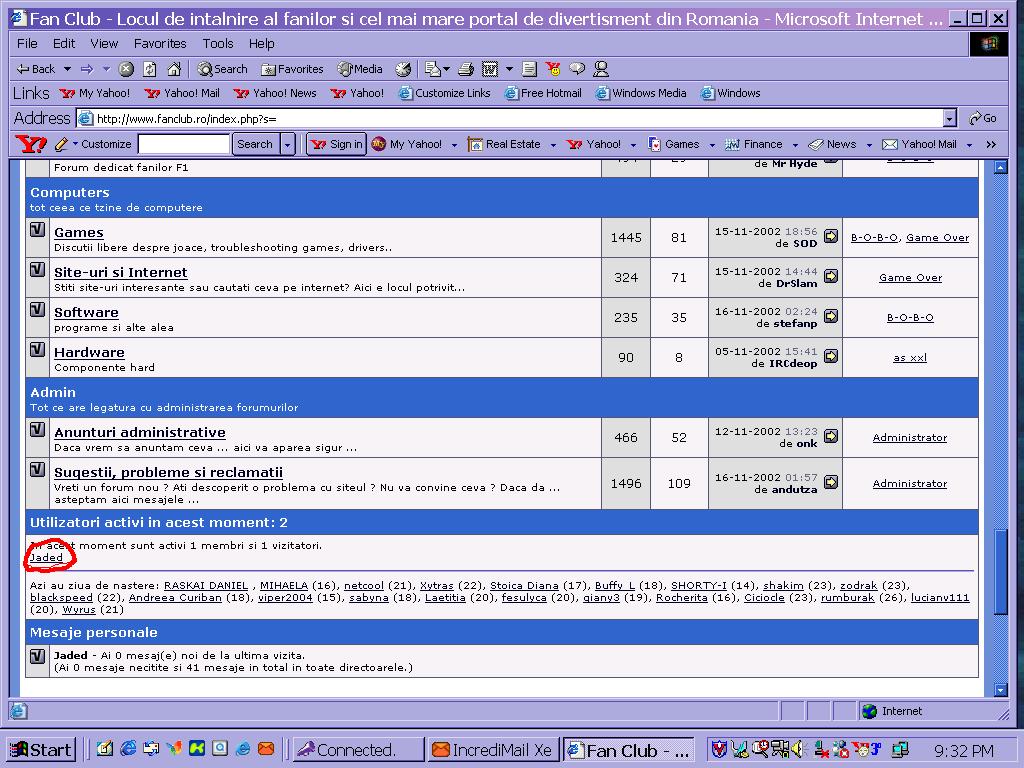This screenshot has width=1024, height=768.
Task: Open the View menu
Action: (x=104, y=44)
